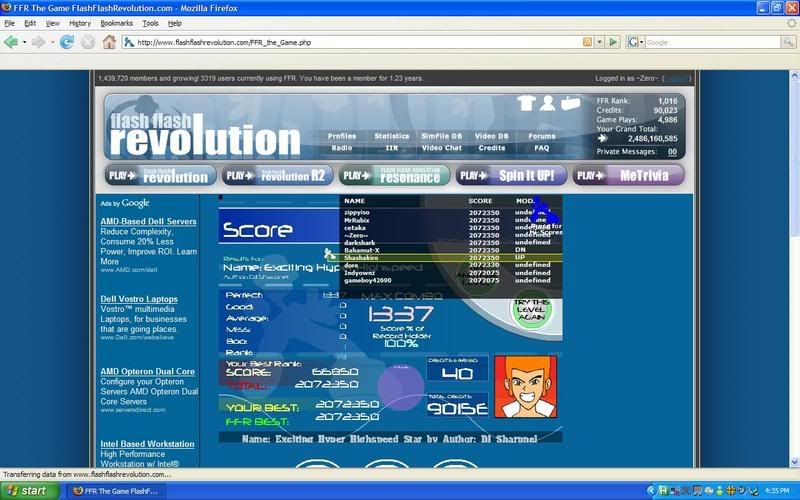Open the Tools menu
The height and width of the screenshot is (500, 800).
[x=150, y=22]
